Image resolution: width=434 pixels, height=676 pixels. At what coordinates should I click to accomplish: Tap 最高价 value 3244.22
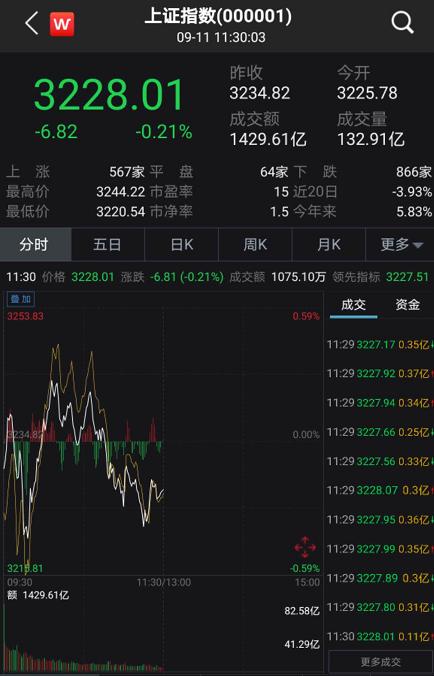[120, 192]
